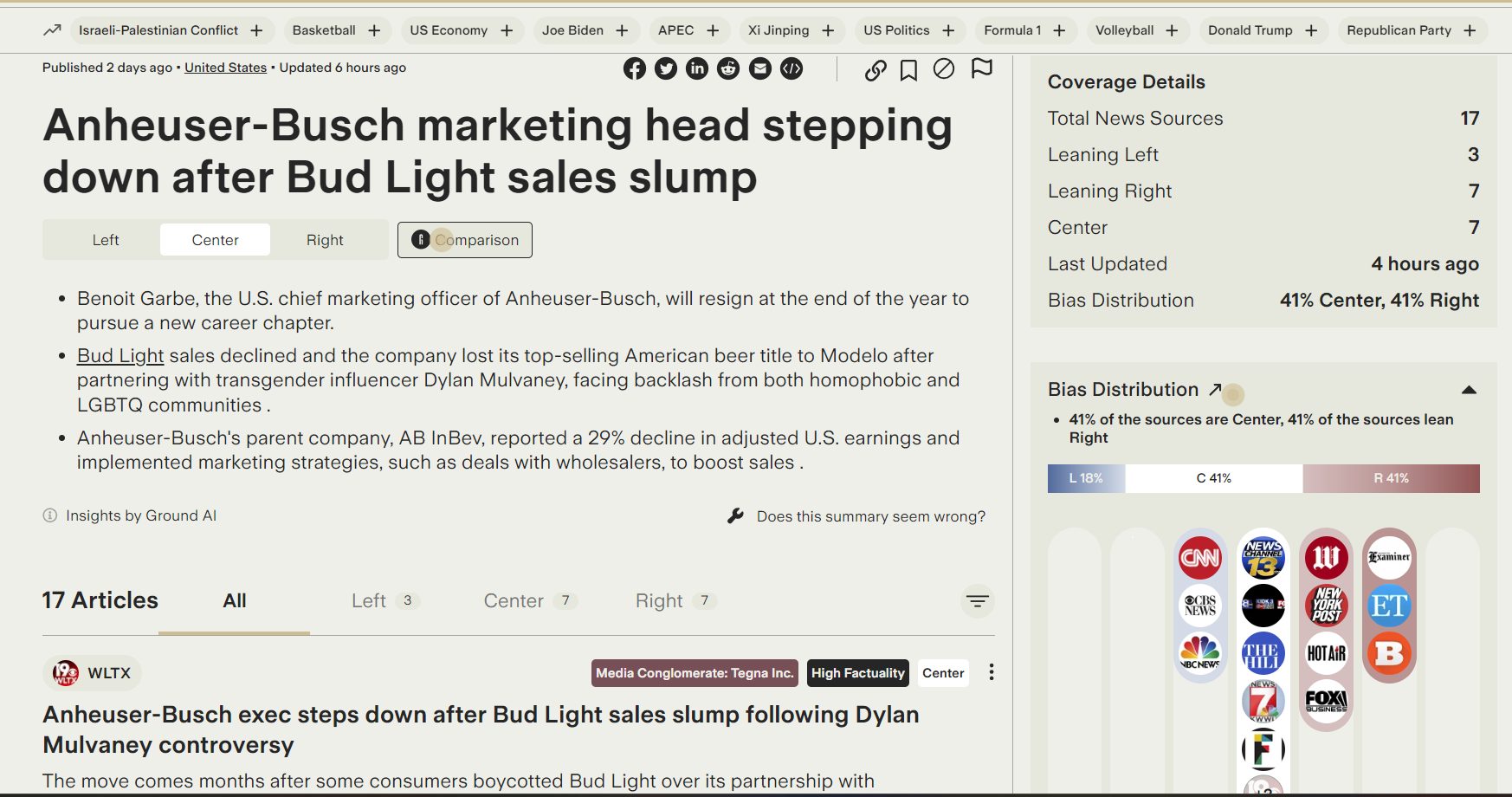The image size is (1512, 797).
Task: Open the embed code option
Action: [x=791, y=68]
